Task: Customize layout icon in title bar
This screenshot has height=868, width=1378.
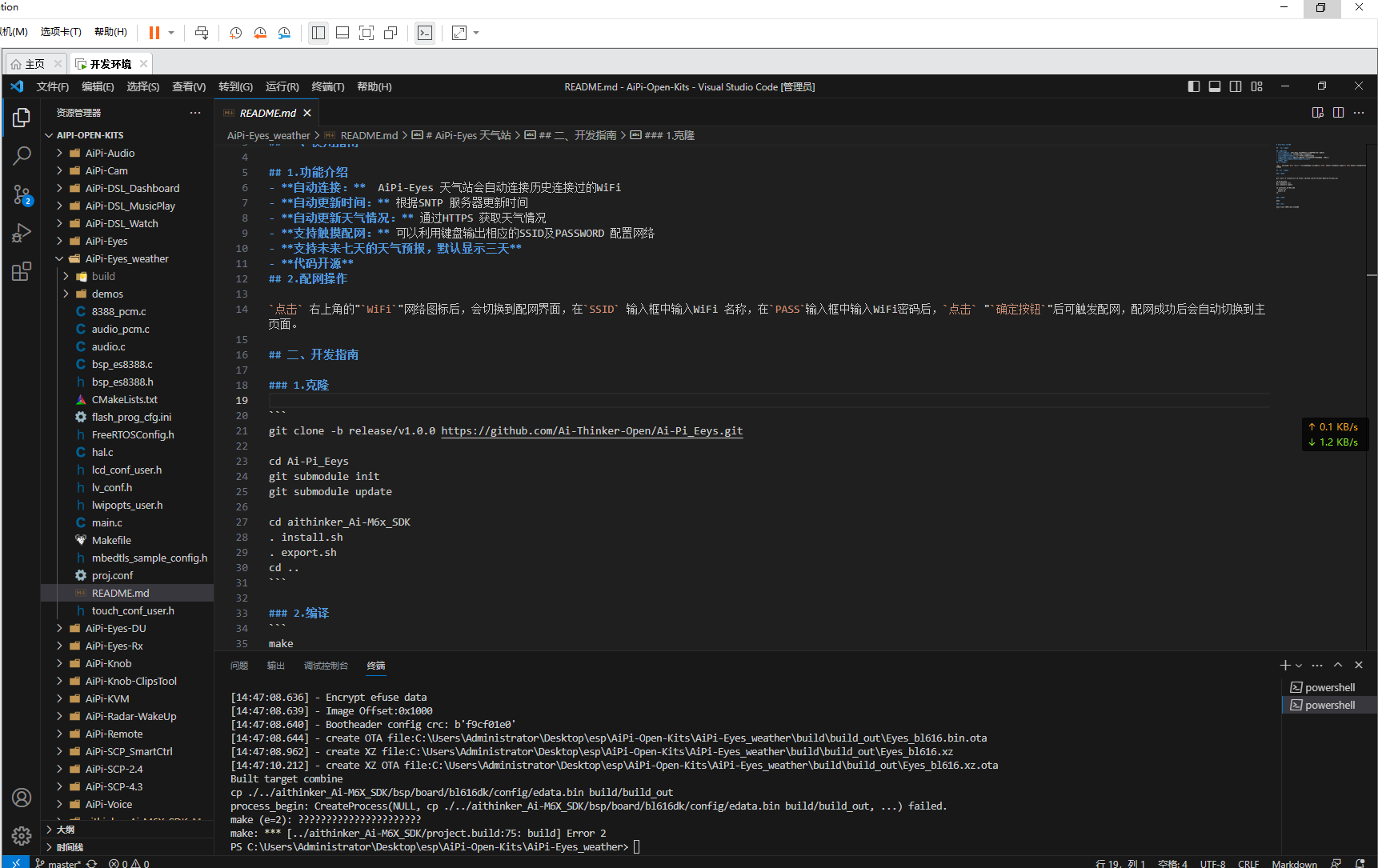Action: (x=1257, y=86)
